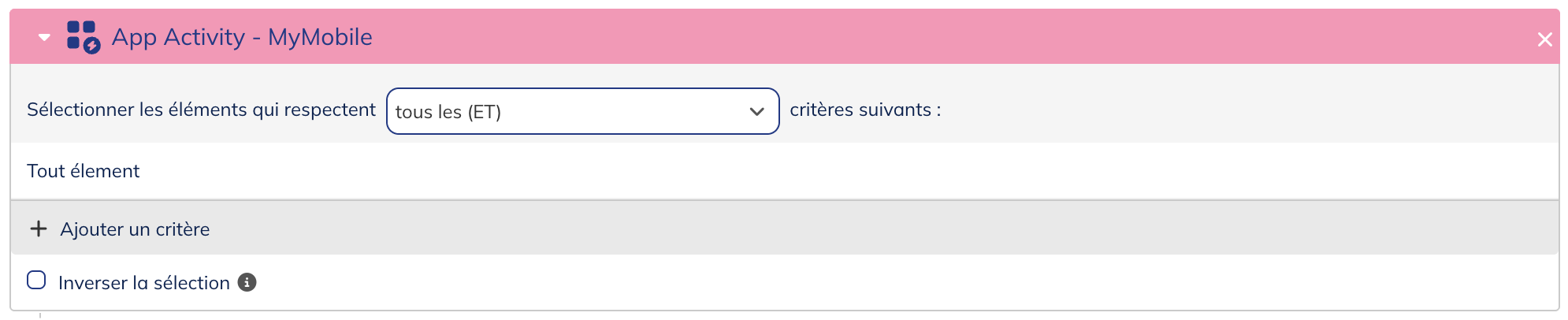Click the 'Ajouter un critère' button
The image size is (1568, 320).
(x=135, y=229)
